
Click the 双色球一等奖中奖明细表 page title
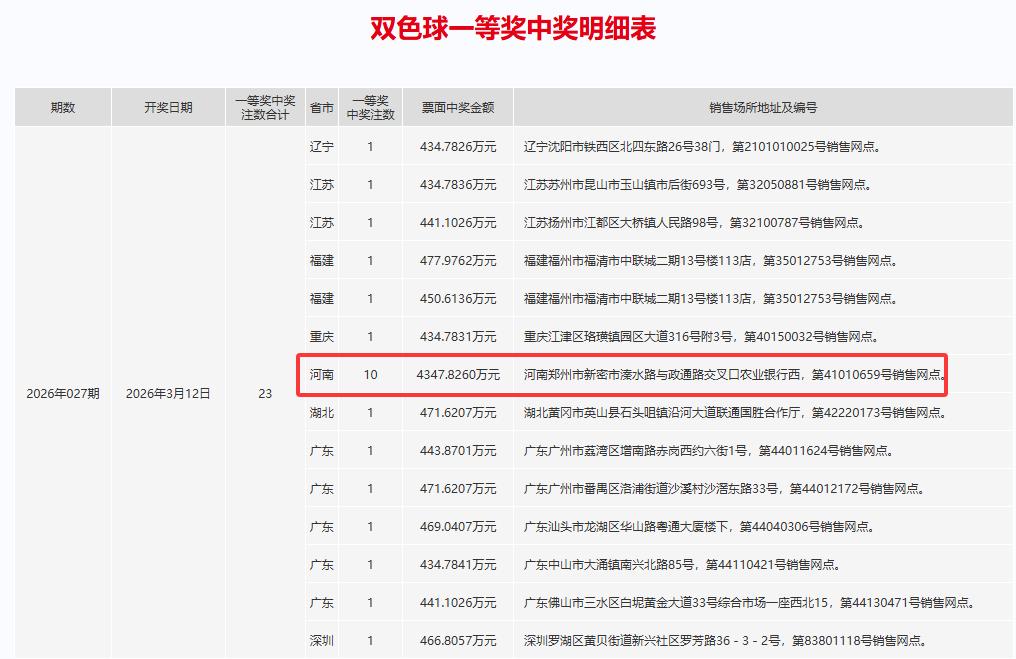point(514,27)
